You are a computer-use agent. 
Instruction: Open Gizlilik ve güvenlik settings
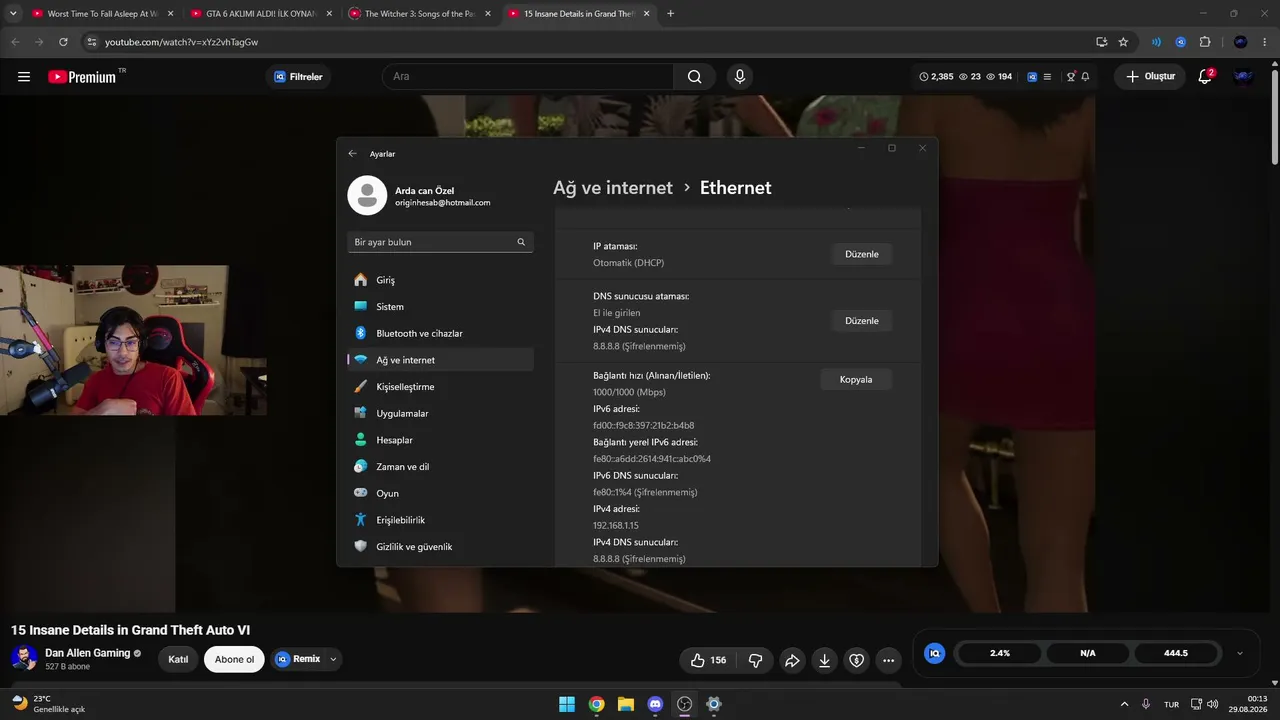(440, 547)
